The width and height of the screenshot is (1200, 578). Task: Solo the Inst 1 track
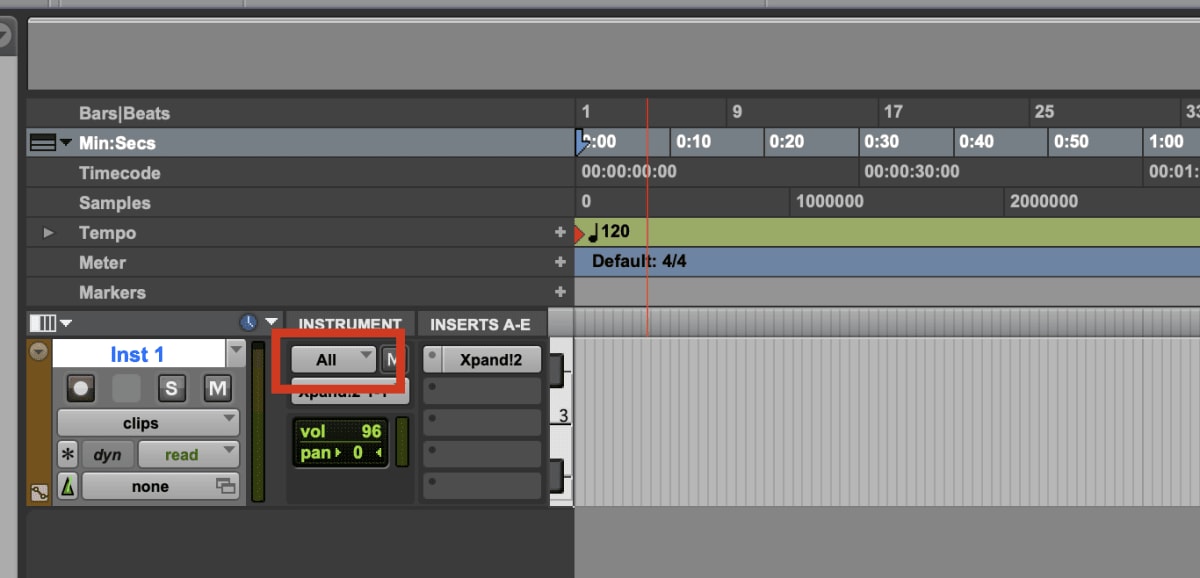171,389
